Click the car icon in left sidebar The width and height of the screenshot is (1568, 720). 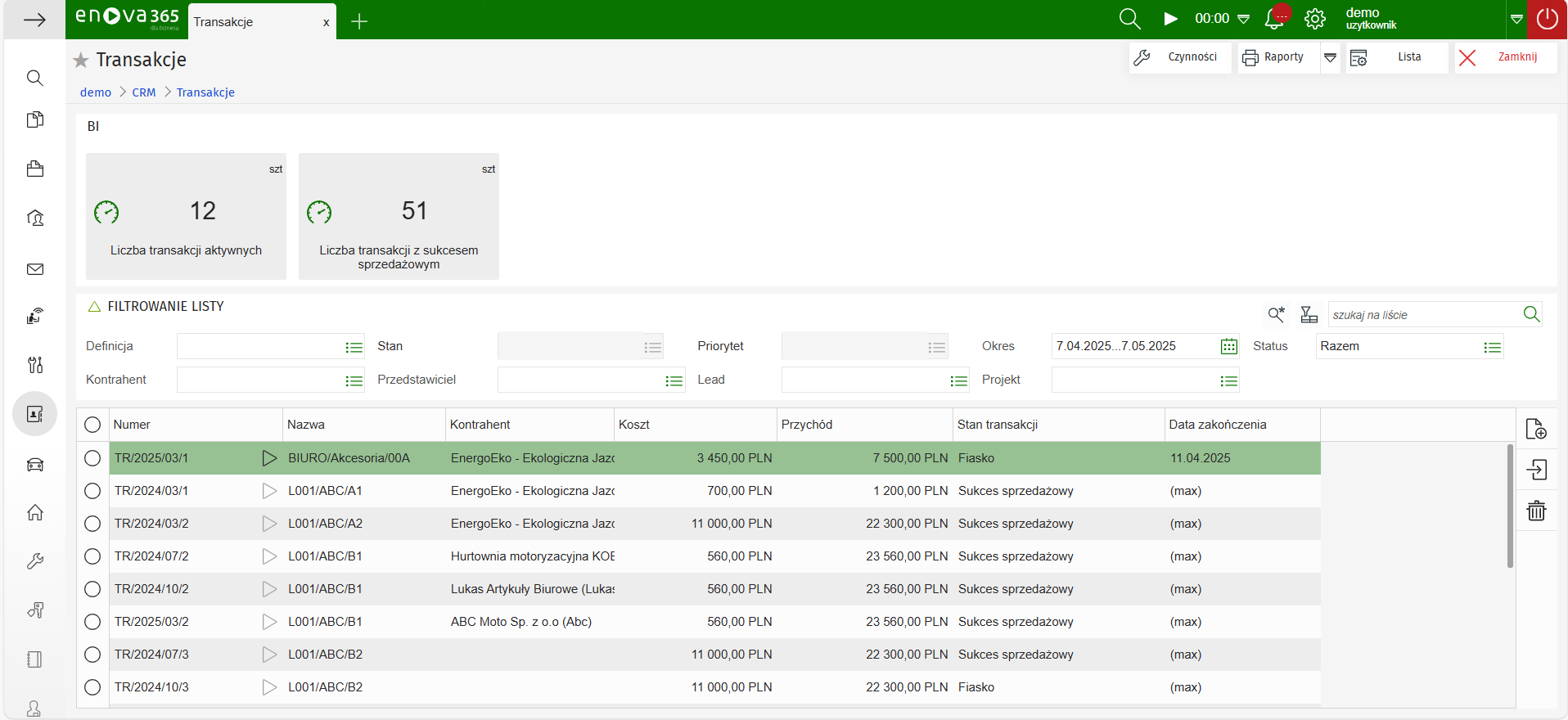tap(34, 465)
